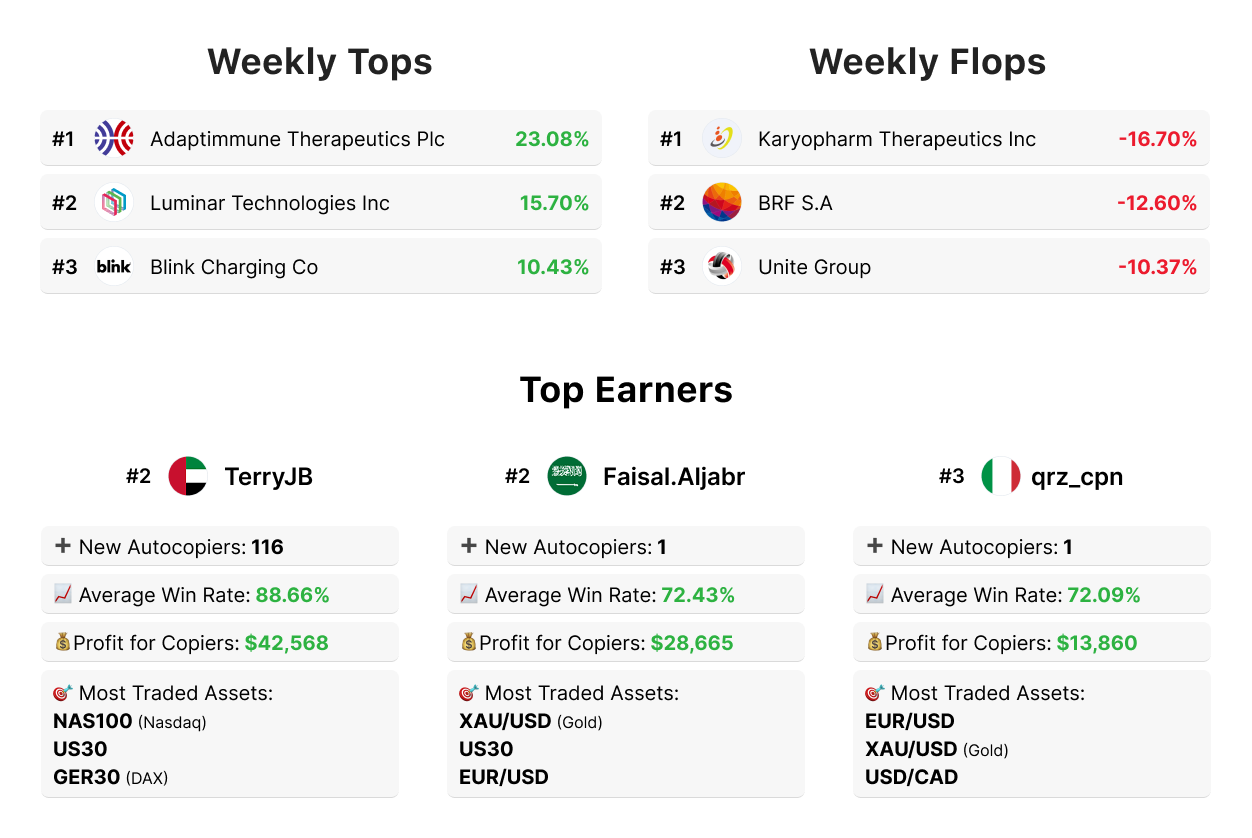Click Luminar's 15.70% weekly gain
The width and height of the screenshot is (1252, 838).
click(553, 203)
